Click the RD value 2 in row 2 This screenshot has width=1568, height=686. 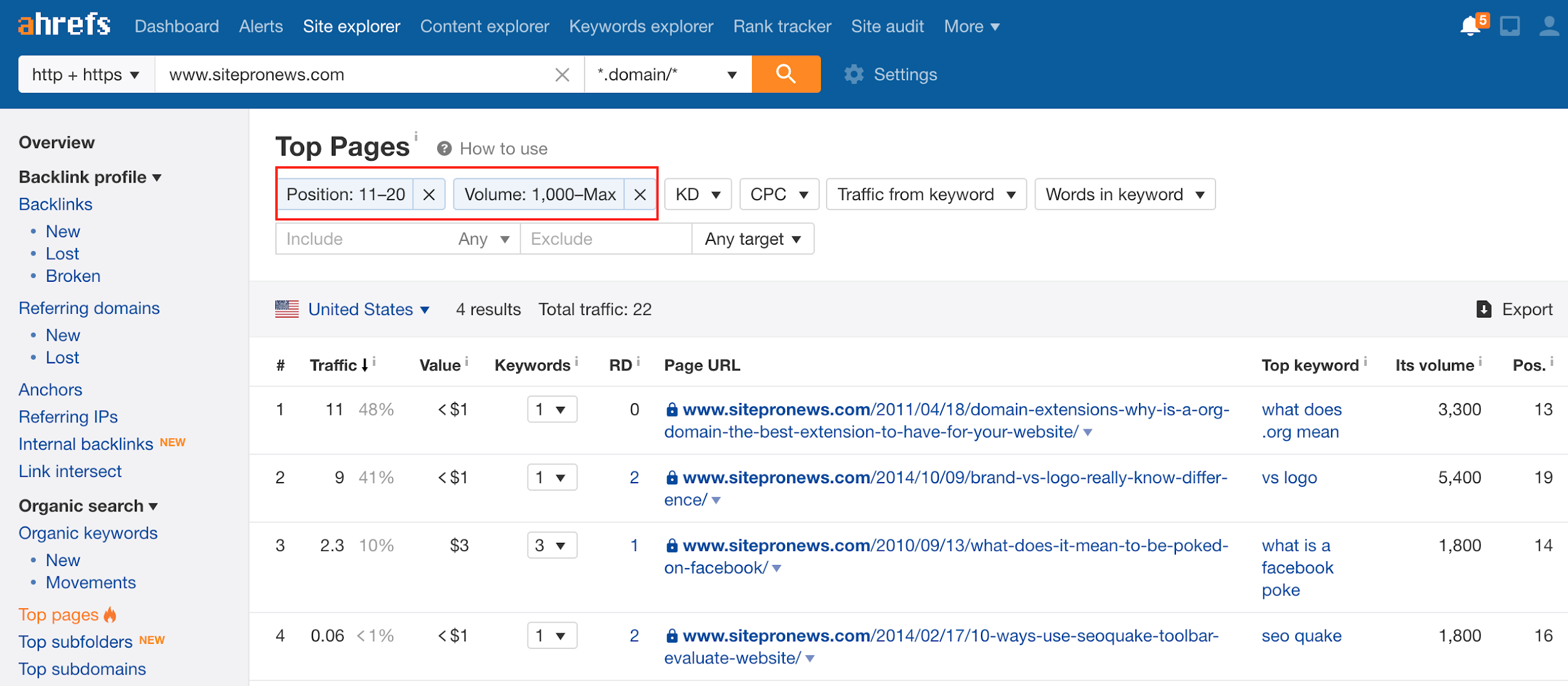click(x=634, y=478)
